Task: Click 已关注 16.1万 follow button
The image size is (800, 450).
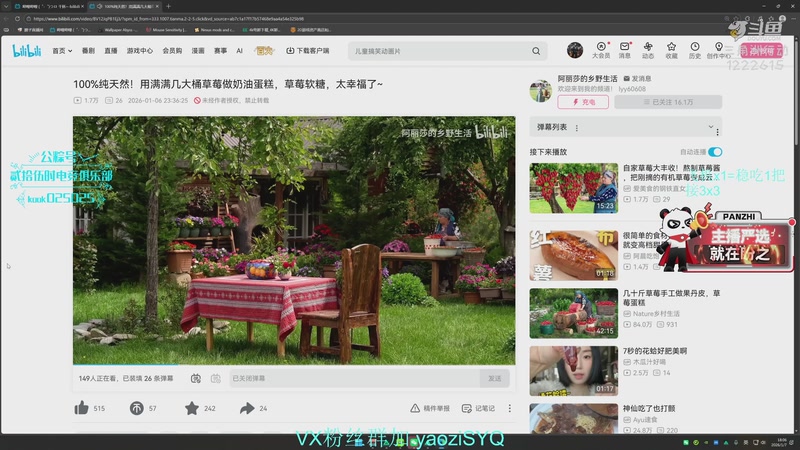Action: tap(668, 102)
